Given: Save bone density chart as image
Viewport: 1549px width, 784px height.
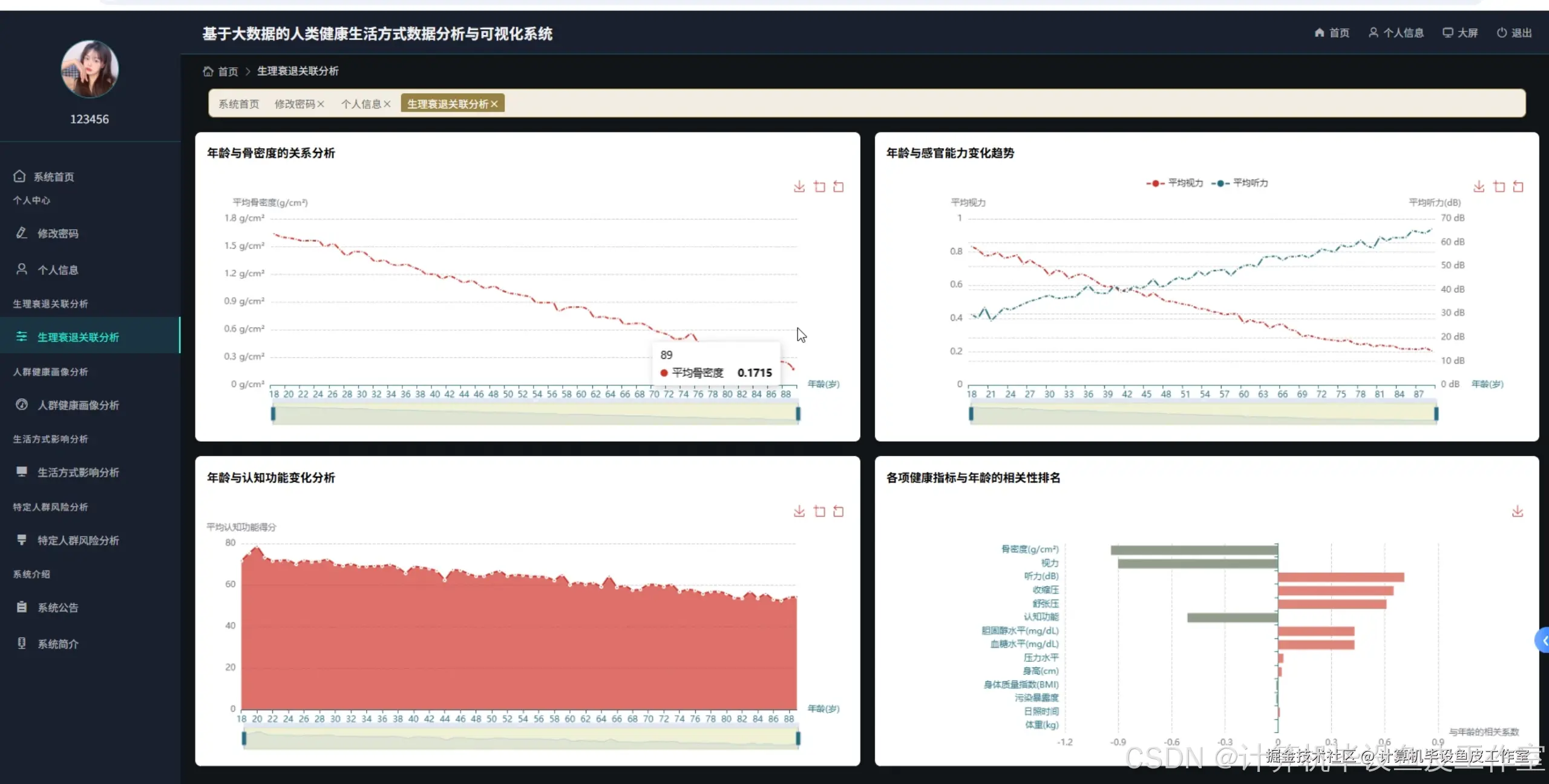Looking at the screenshot, I should [799, 186].
